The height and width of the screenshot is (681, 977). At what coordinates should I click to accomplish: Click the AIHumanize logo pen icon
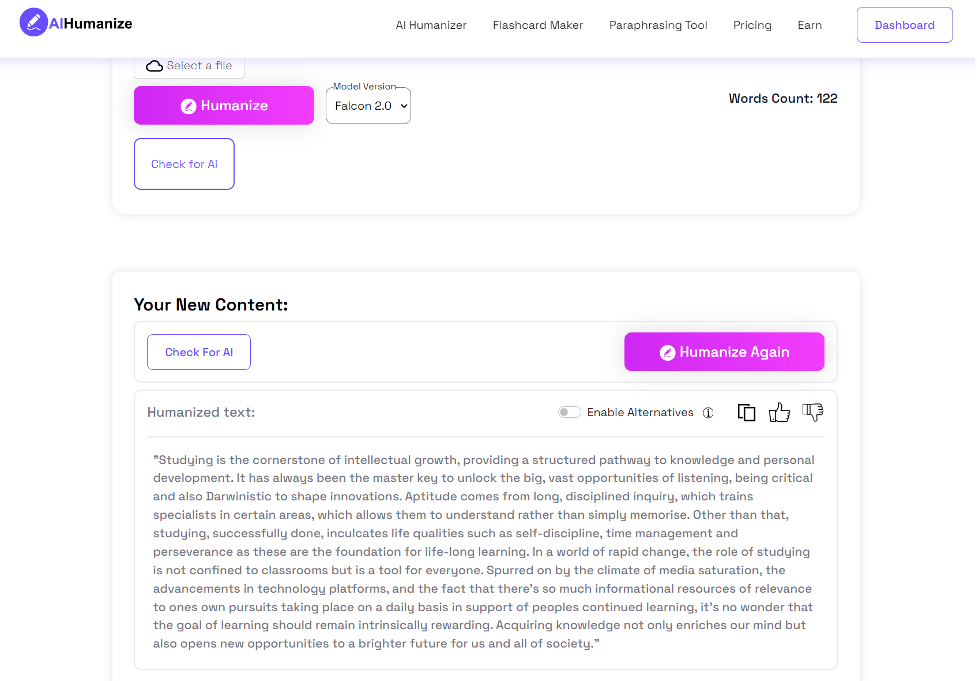pyautogui.click(x=35, y=20)
